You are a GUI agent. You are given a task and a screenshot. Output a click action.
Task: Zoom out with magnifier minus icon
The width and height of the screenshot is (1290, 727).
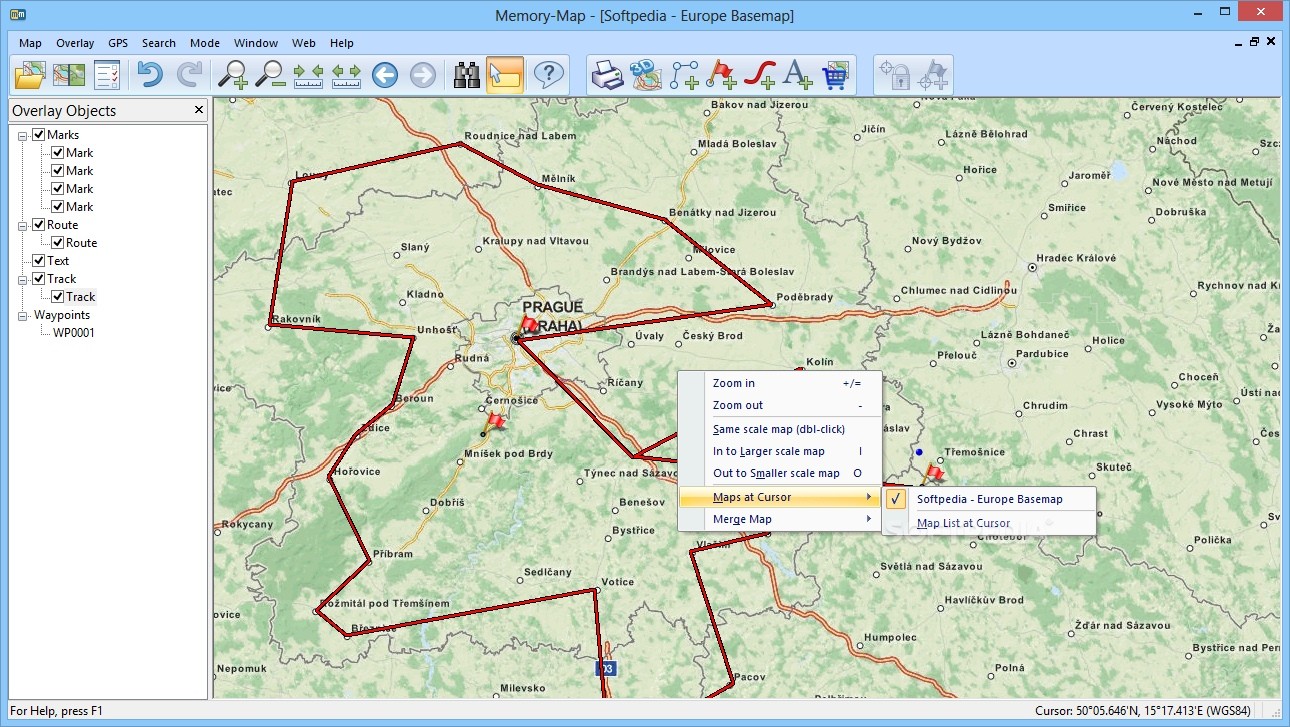(270, 75)
